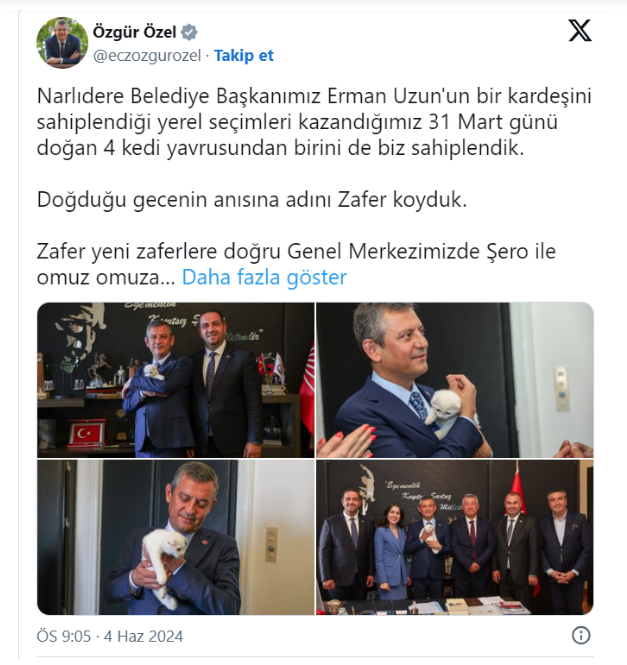Image resolution: width=627 pixels, height=665 pixels.
Task: Click the X logo icon
Action: pyautogui.click(x=580, y=31)
